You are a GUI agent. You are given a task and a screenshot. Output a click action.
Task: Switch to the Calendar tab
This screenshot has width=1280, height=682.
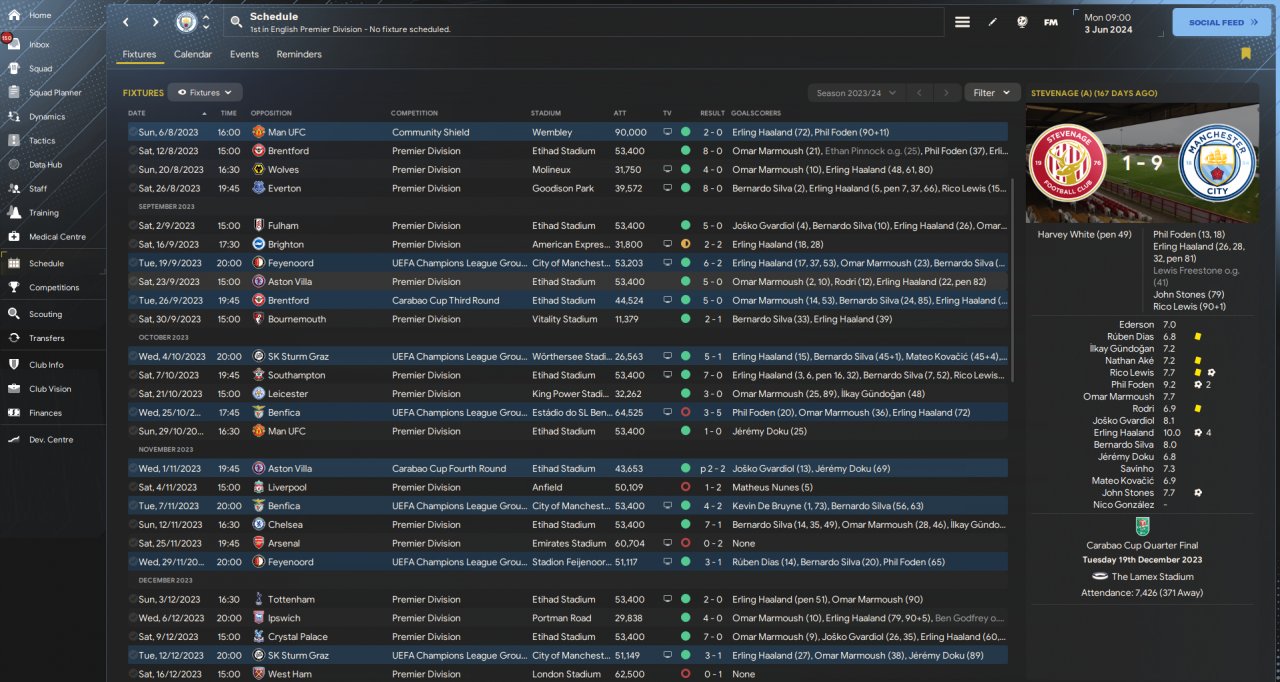click(x=193, y=54)
